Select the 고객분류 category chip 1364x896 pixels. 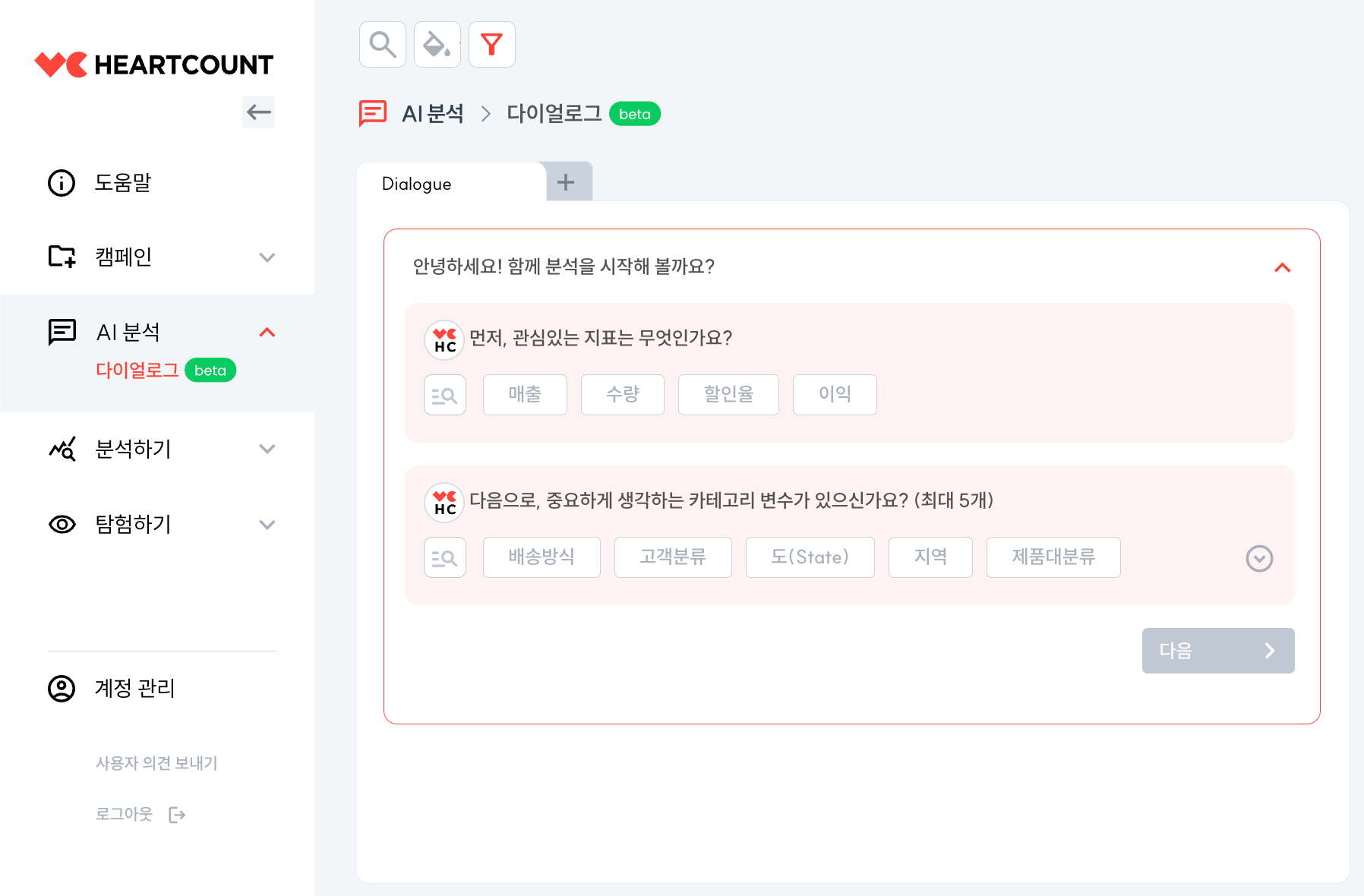coord(673,557)
